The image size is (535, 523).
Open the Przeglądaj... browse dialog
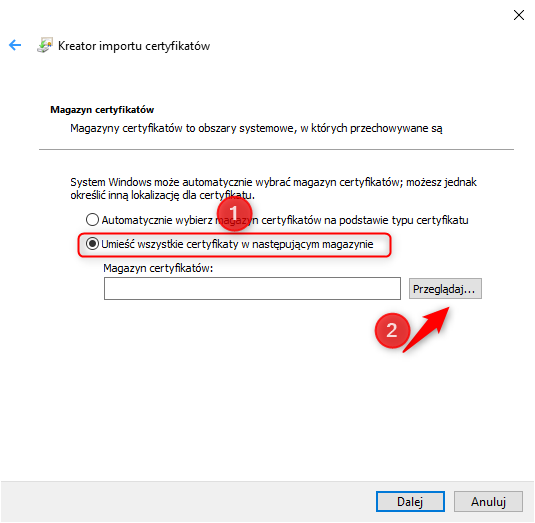(445, 289)
